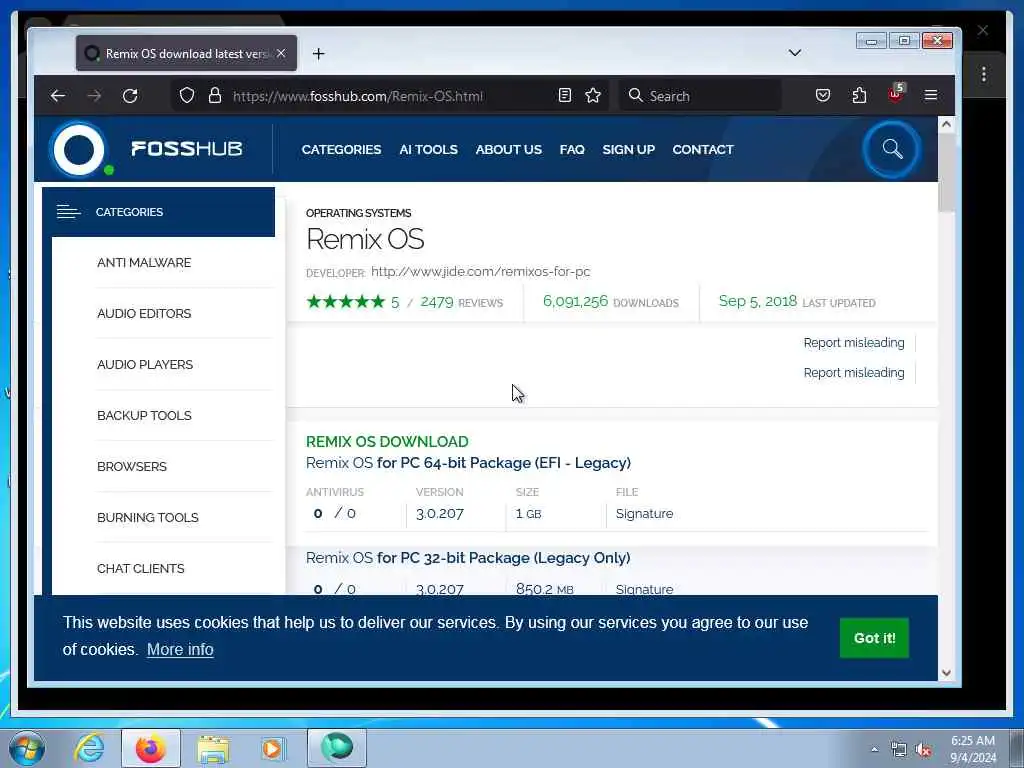Click antivirus 0 / 0 result for 64-bit

tap(334, 513)
